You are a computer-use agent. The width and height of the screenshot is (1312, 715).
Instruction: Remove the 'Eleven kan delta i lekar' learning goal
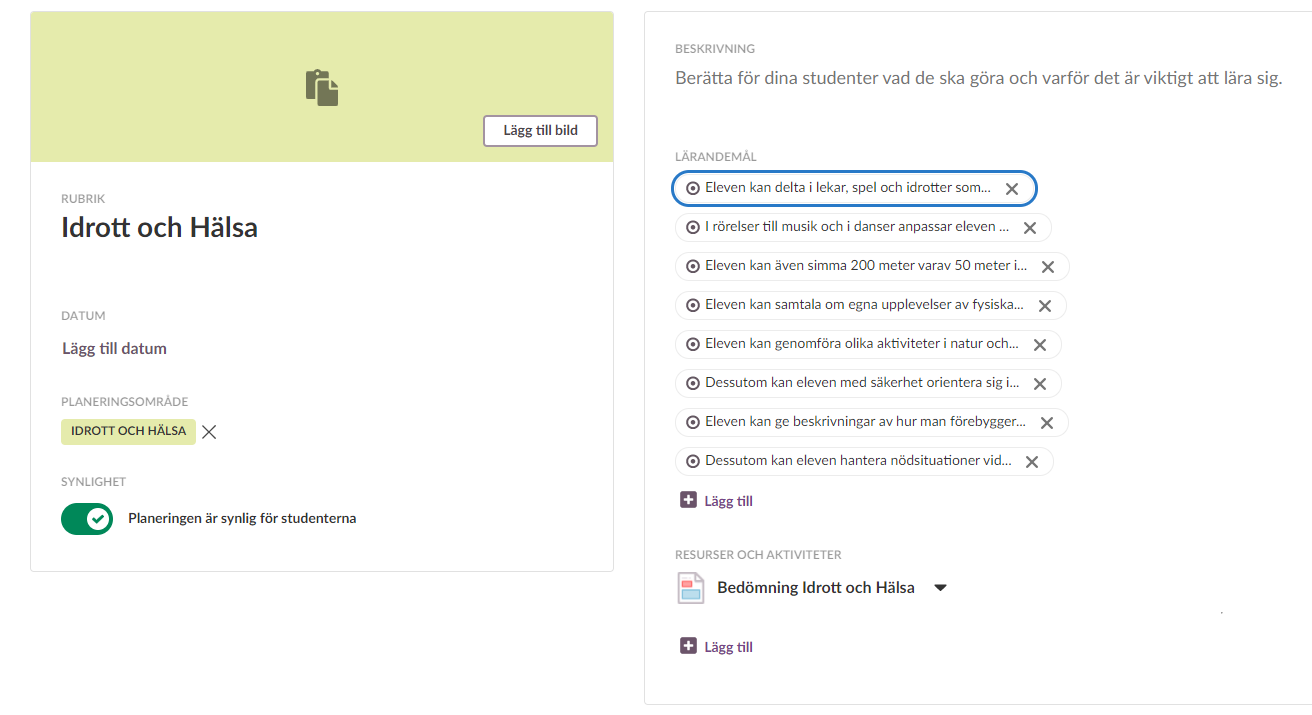(x=1011, y=189)
